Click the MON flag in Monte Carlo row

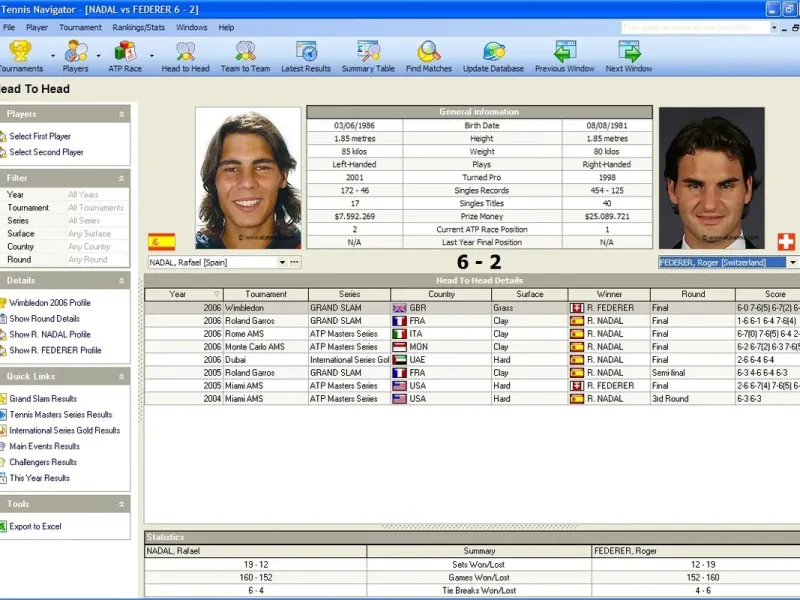tap(399, 347)
